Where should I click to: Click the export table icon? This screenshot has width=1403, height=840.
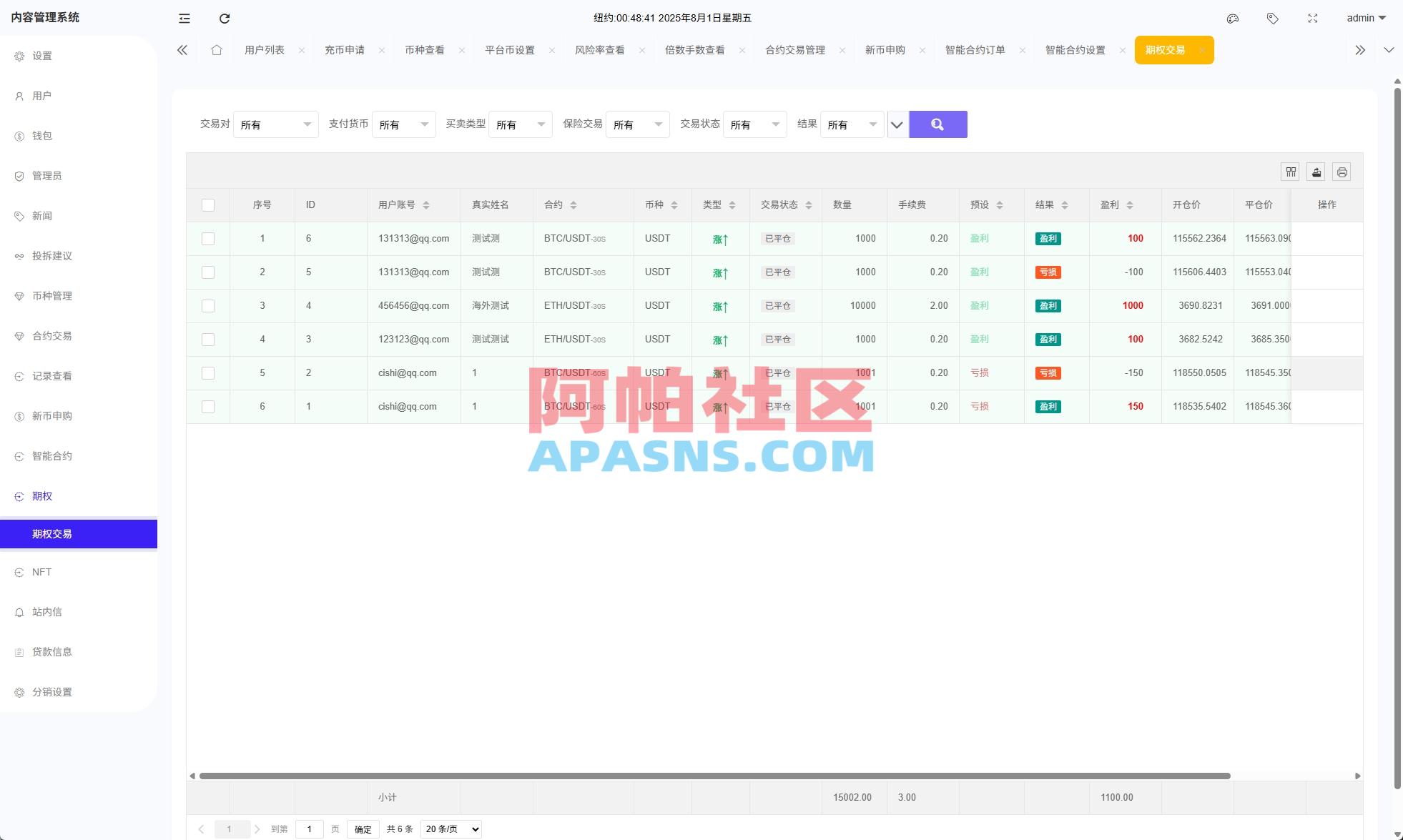tap(1316, 172)
